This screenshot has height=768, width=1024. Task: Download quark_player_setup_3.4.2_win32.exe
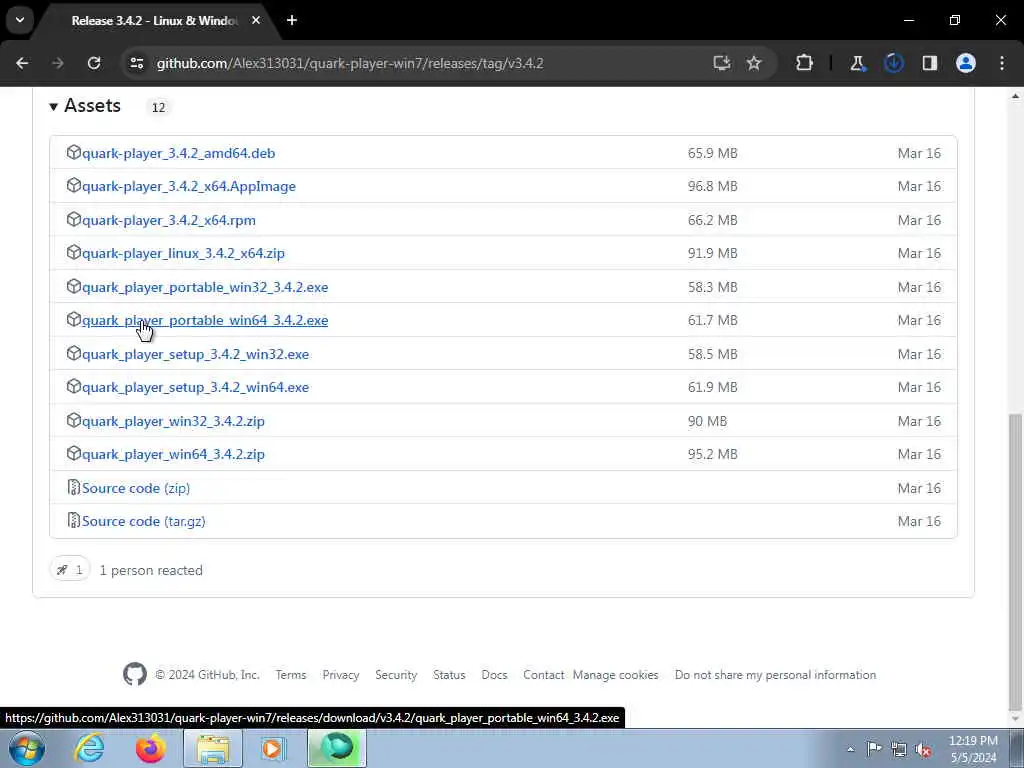click(195, 354)
